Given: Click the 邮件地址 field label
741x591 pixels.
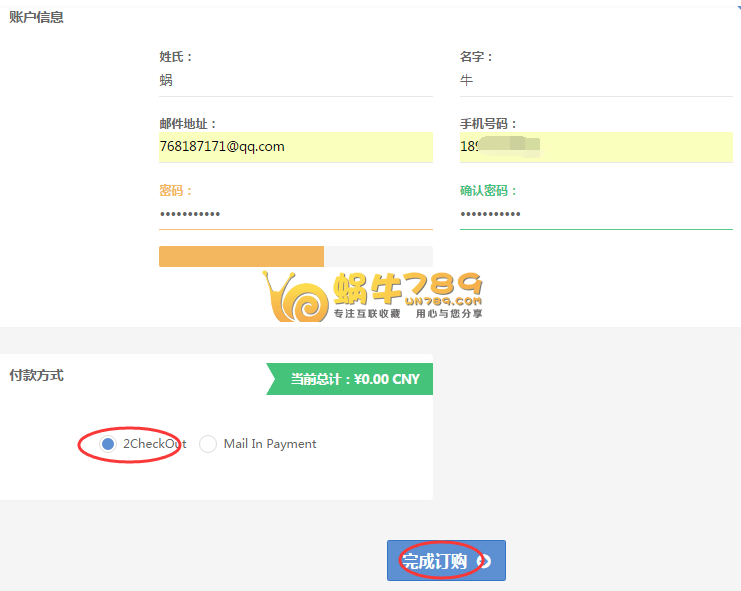Looking at the screenshot, I should click(x=188, y=124).
